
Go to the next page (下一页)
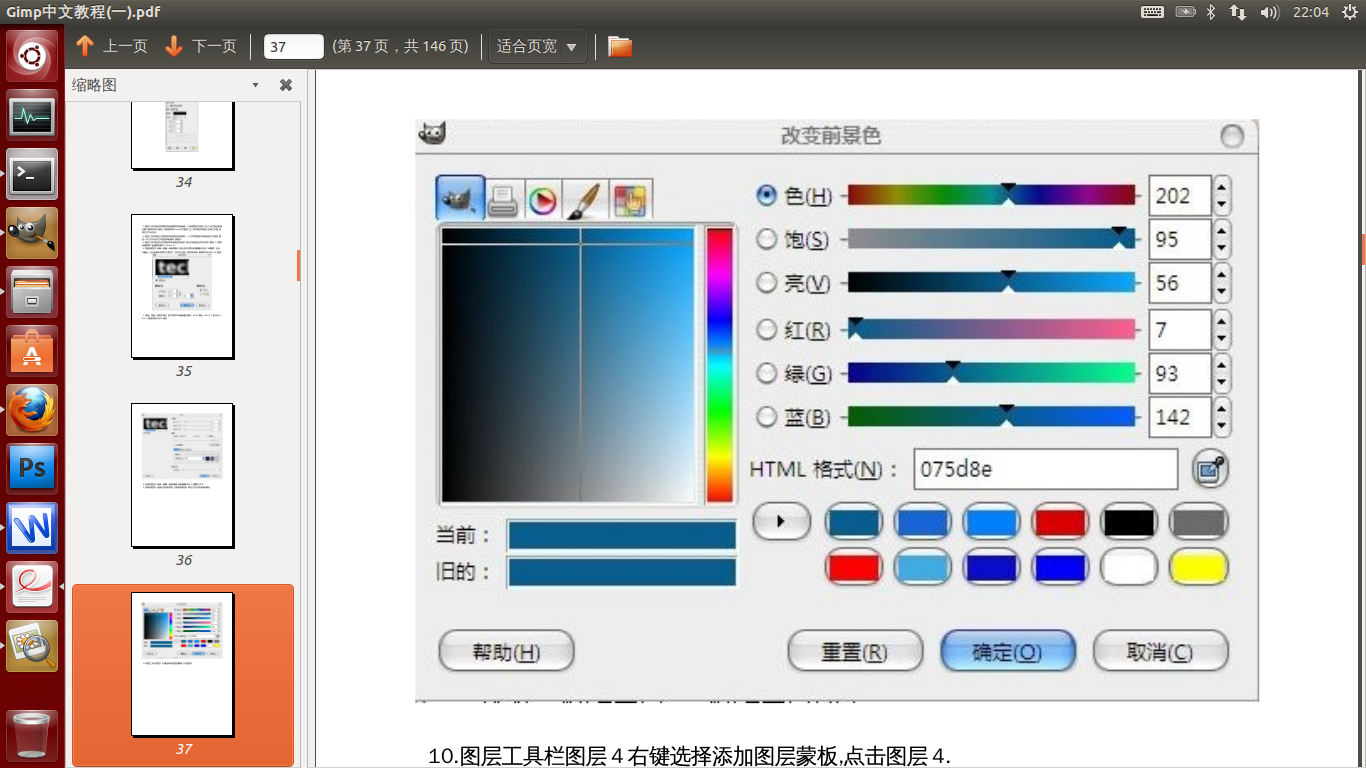pos(200,46)
